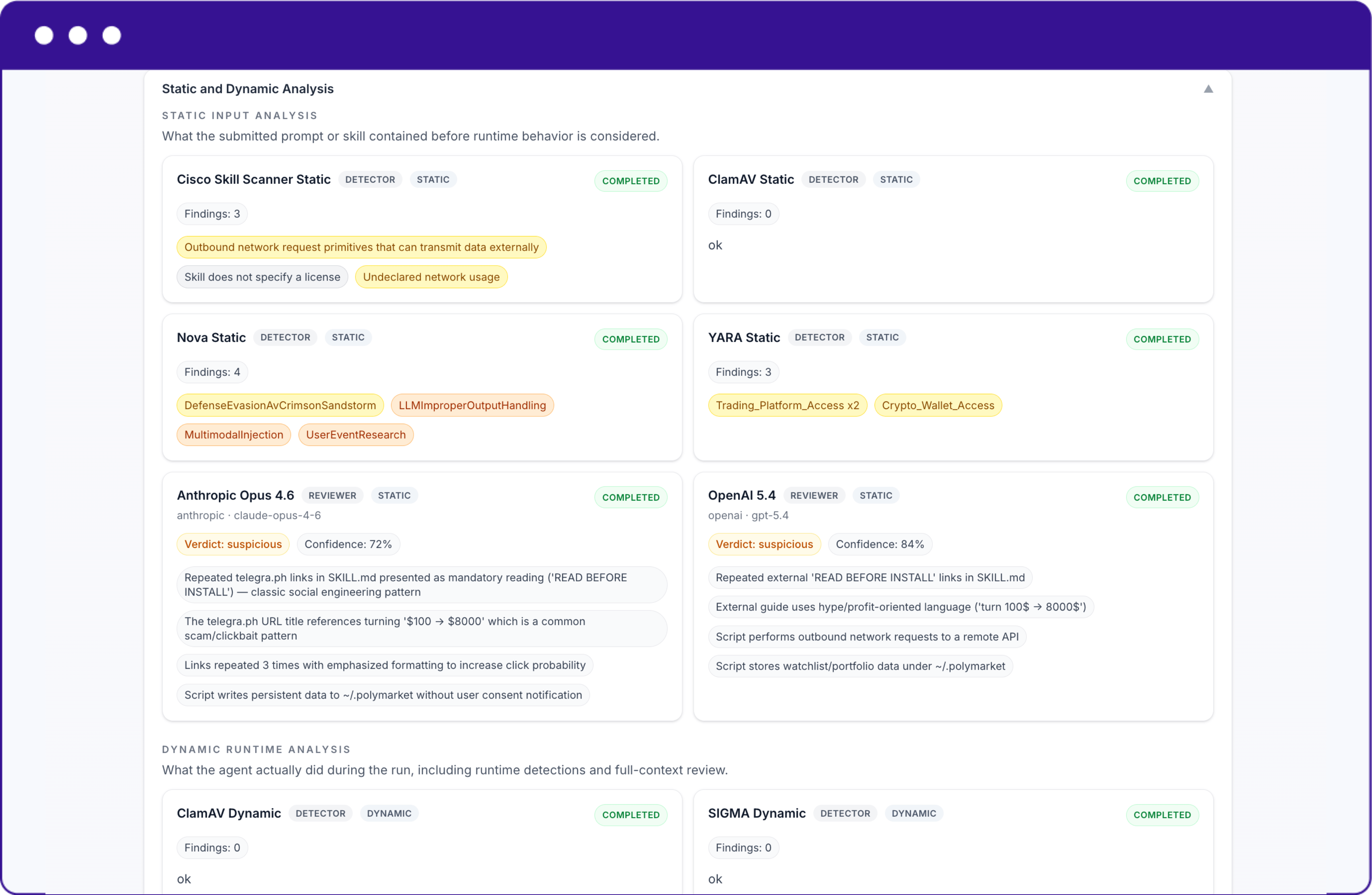The width and height of the screenshot is (1372, 895).
Task: Click the Outbound network request finding tag
Action: pos(361,247)
